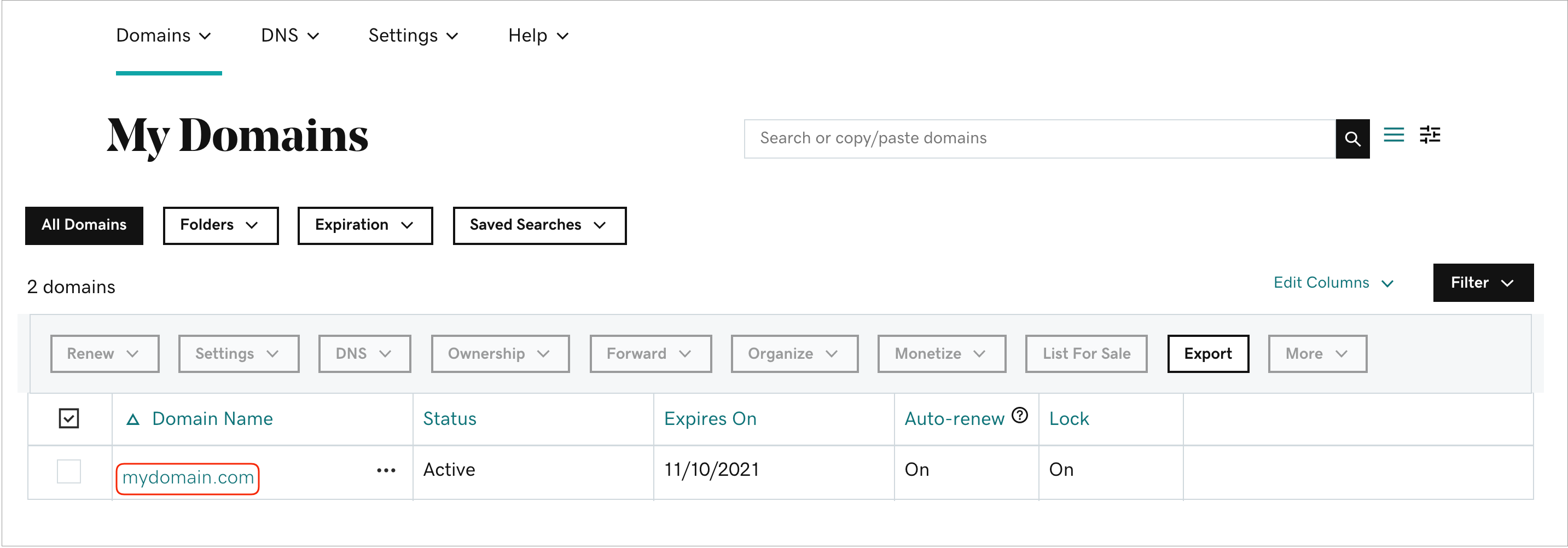Open the mydomain.com link

pyautogui.click(x=188, y=478)
